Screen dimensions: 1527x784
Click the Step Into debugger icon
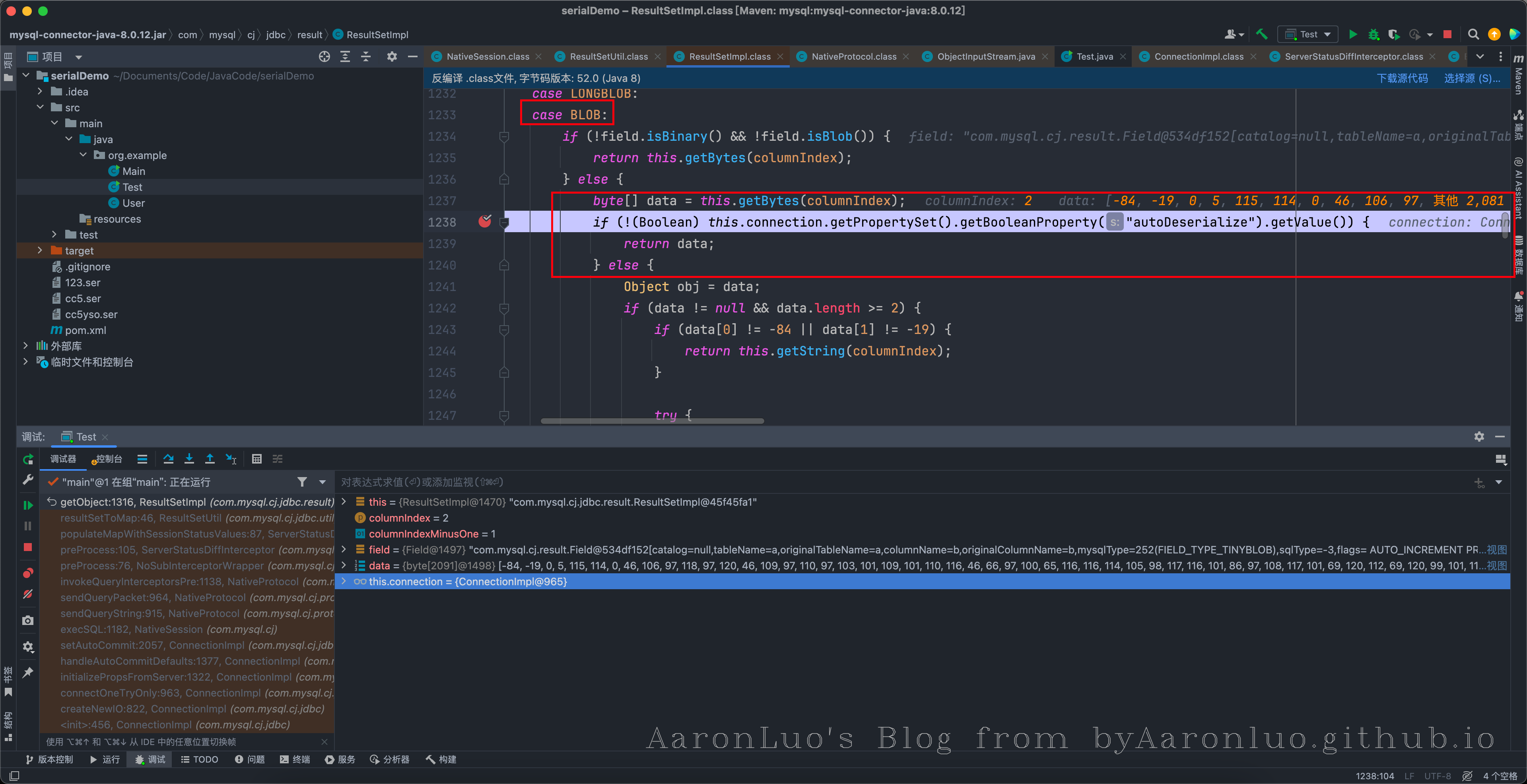(189, 459)
